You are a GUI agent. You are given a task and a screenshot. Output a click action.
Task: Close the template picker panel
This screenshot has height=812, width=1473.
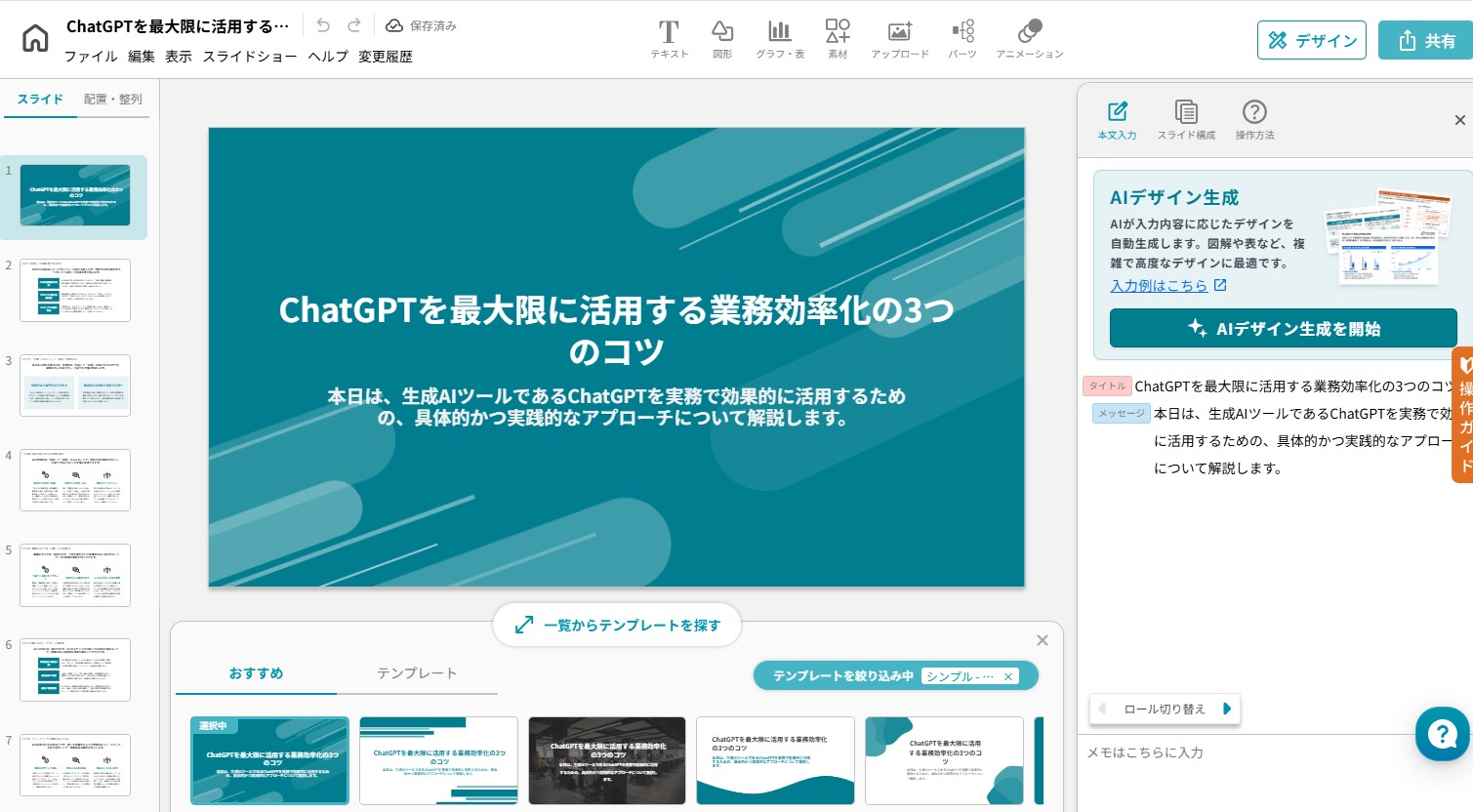[1043, 640]
